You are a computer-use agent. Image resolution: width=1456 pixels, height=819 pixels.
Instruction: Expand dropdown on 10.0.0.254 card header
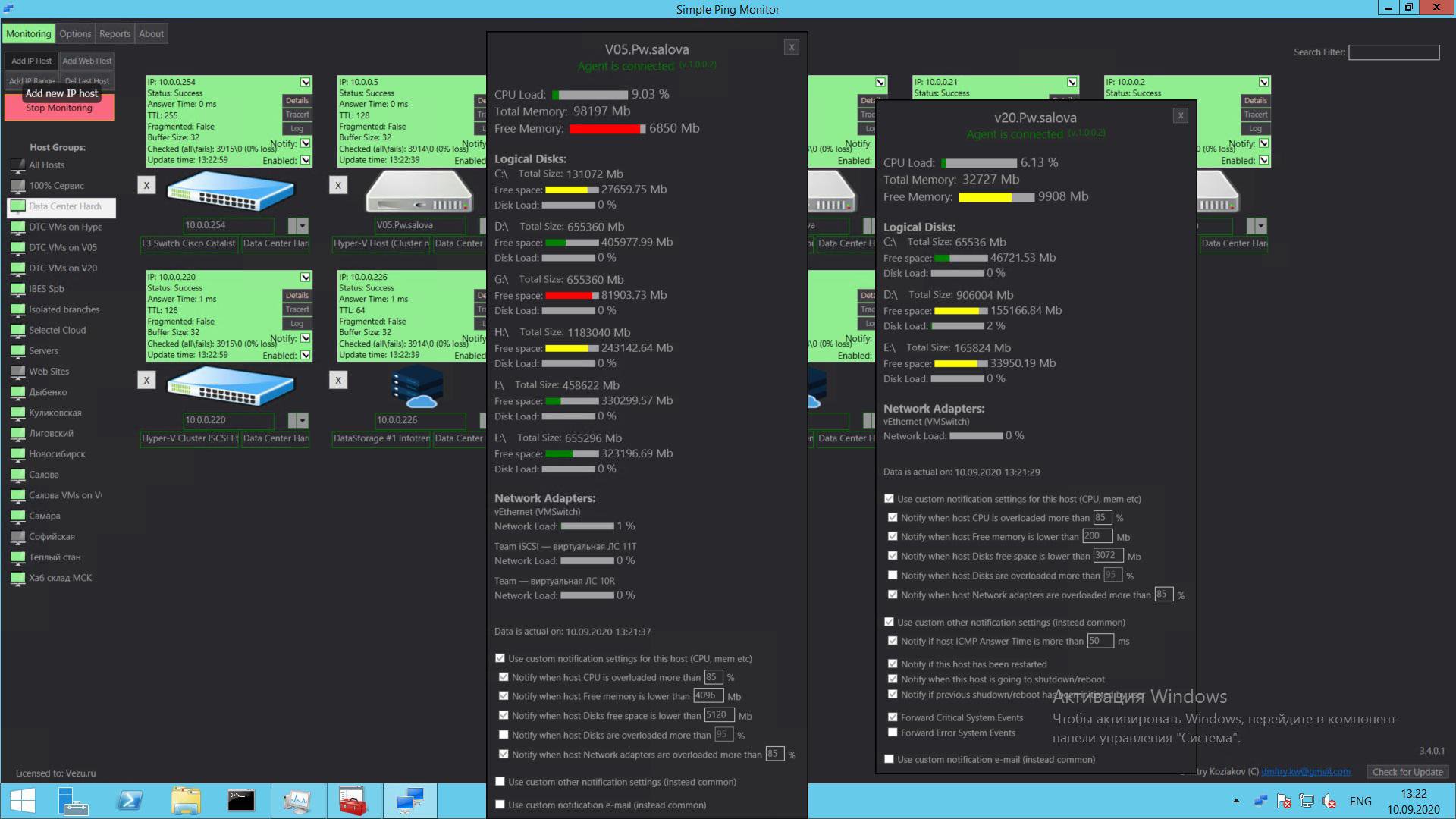point(305,82)
